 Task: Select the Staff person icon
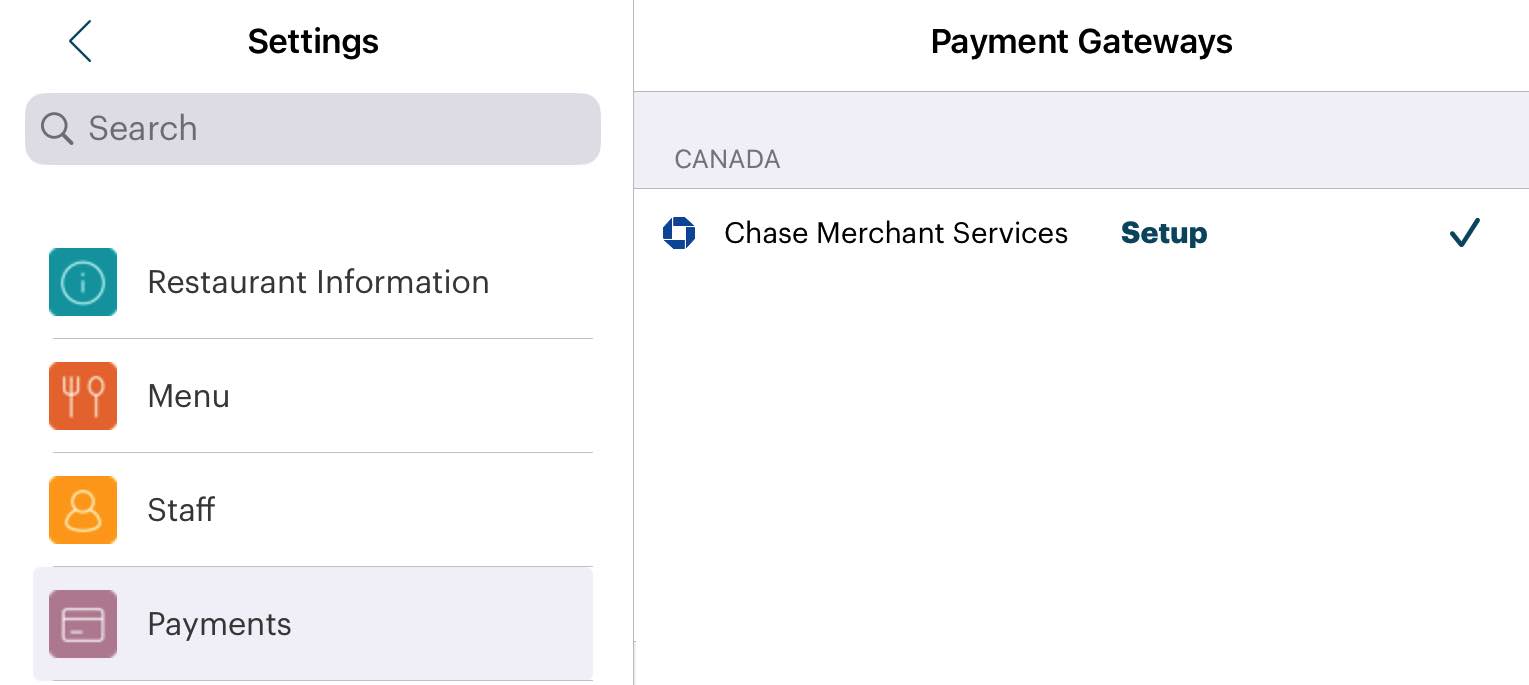pos(83,510)
